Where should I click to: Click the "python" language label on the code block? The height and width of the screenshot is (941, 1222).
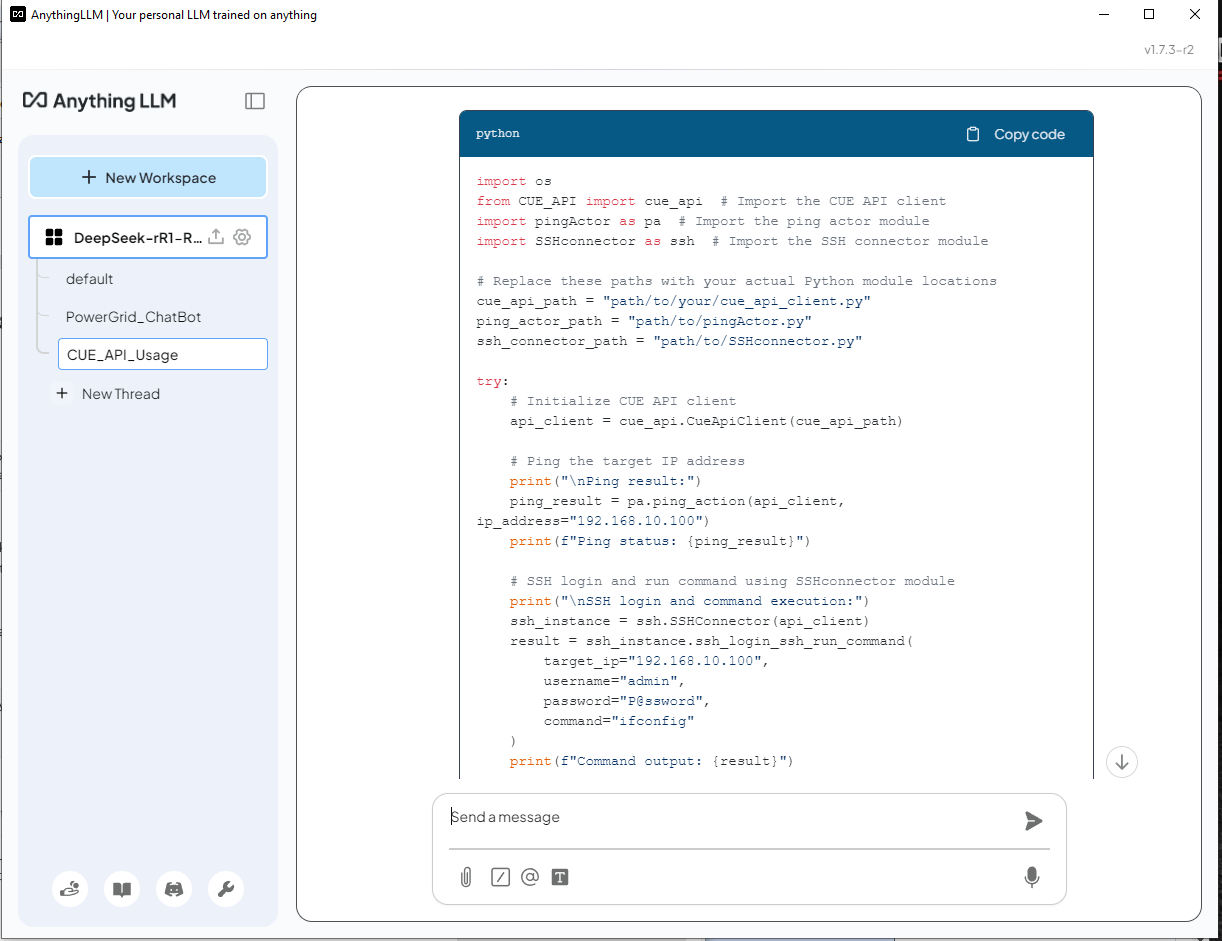pyautogui.click(x=498, y=134)
